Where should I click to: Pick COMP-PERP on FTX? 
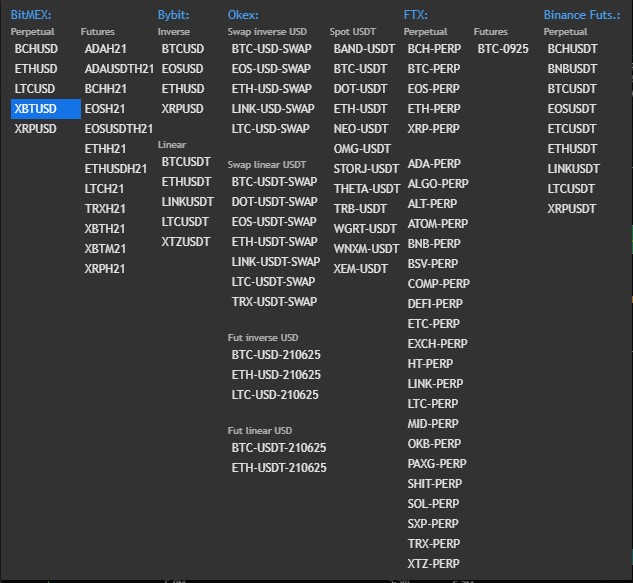tap(438, 284)
